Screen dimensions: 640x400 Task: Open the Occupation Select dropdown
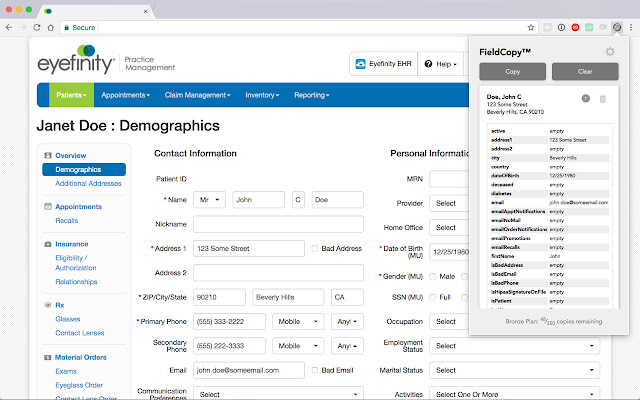tap(449, 322)
